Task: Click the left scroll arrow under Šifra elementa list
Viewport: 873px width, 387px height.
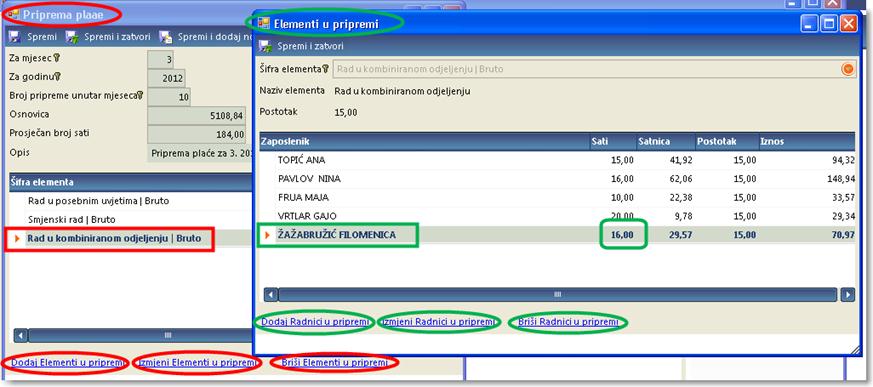Action: (x=21, y=335)
